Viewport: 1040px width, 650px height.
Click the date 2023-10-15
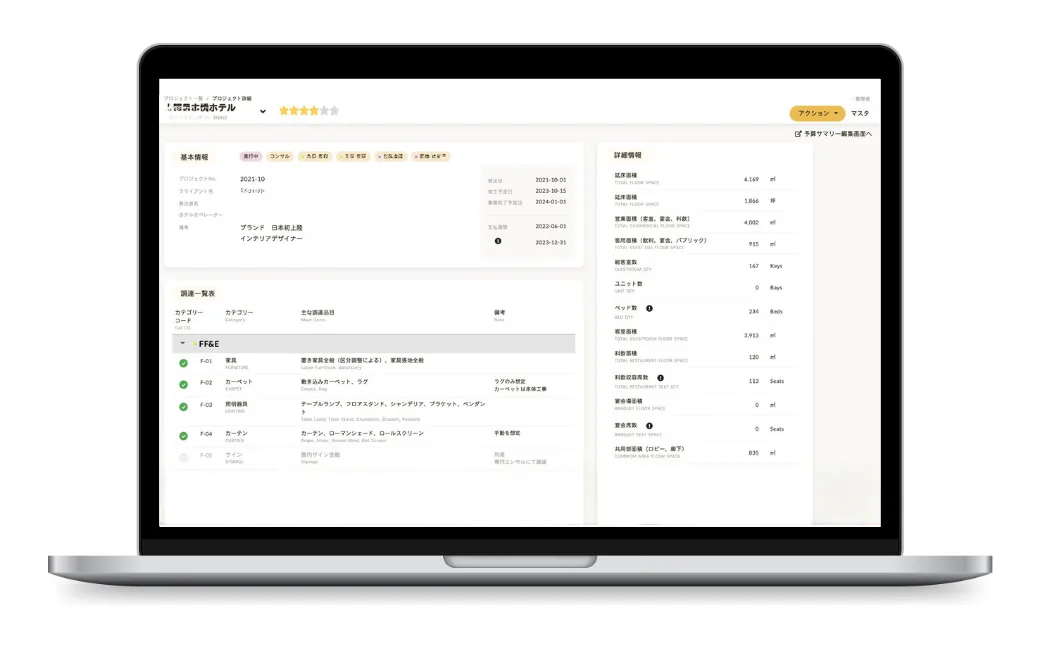(x=551, y=191)
